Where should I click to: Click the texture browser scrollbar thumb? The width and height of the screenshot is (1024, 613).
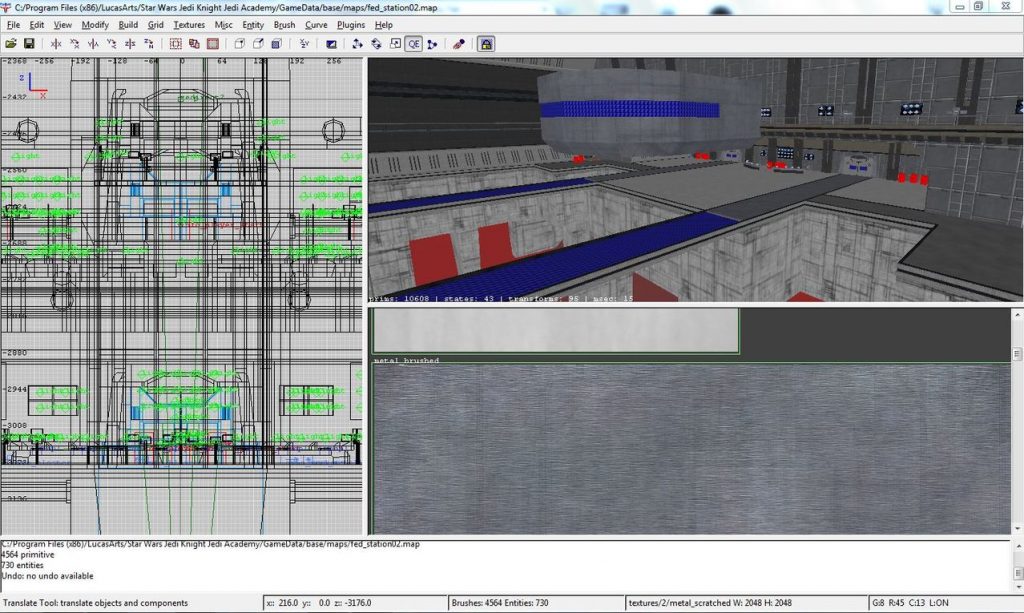[1017, 354]
